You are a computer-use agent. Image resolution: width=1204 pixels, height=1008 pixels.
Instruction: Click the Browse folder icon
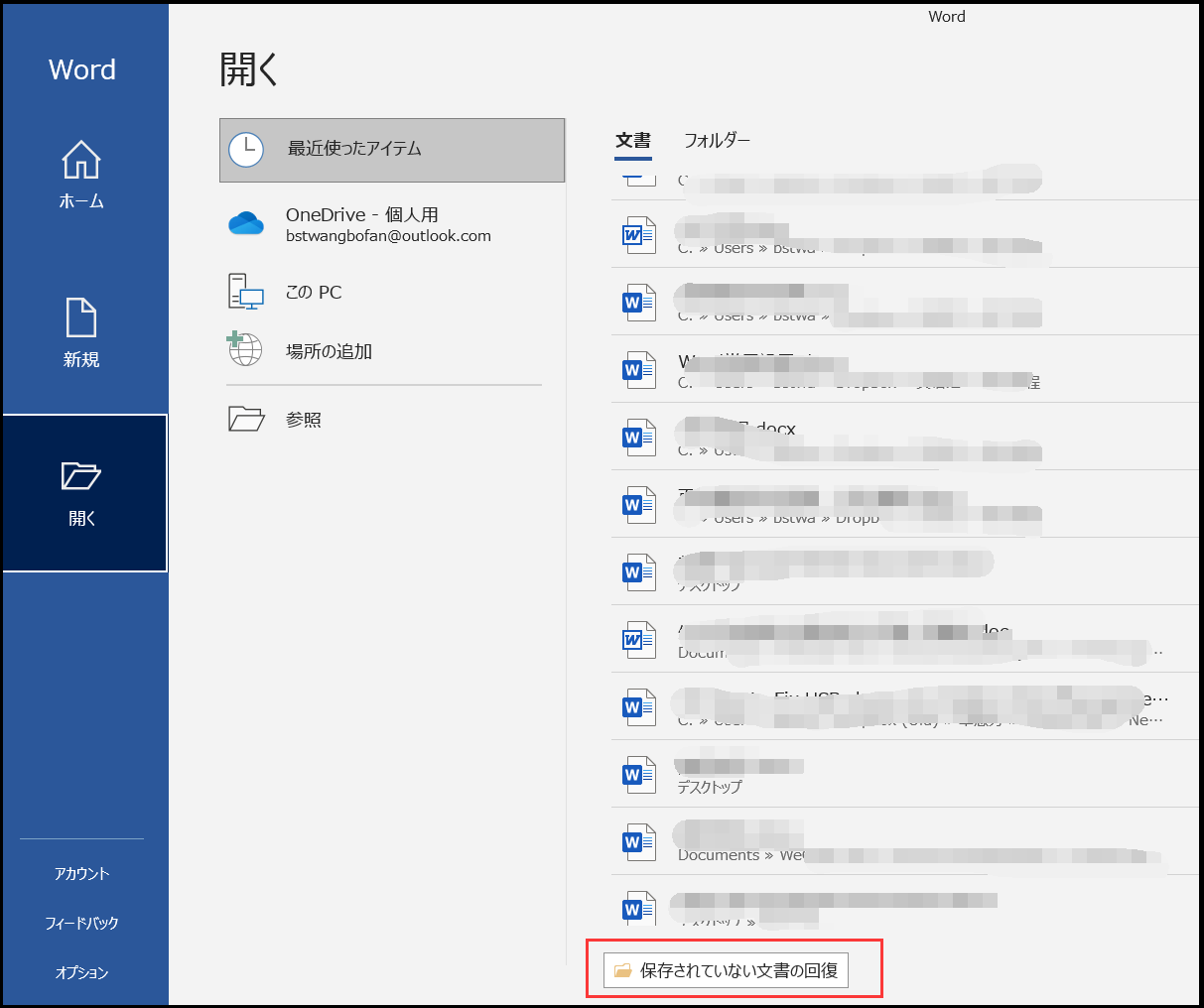pos(246,419)
